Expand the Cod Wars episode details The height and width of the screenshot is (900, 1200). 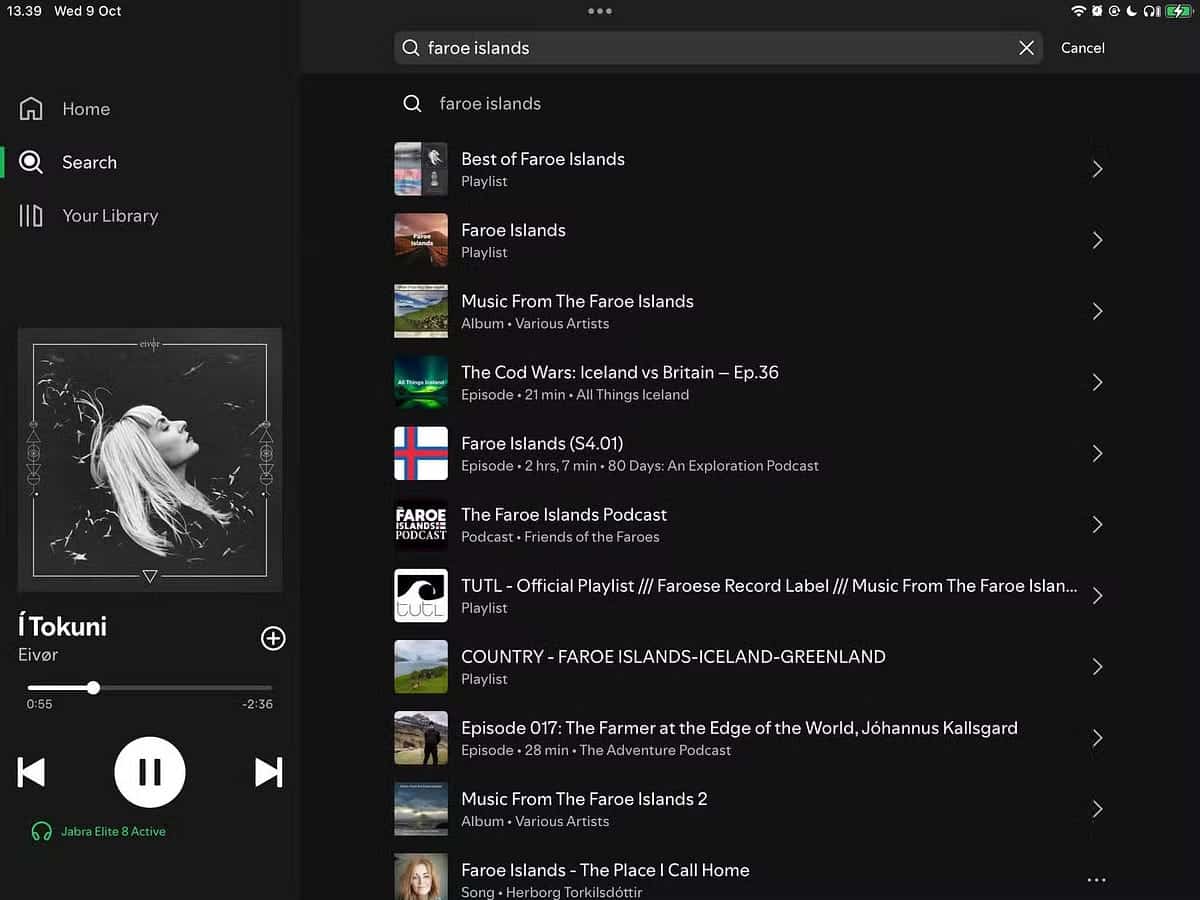tap(1097, 382)
